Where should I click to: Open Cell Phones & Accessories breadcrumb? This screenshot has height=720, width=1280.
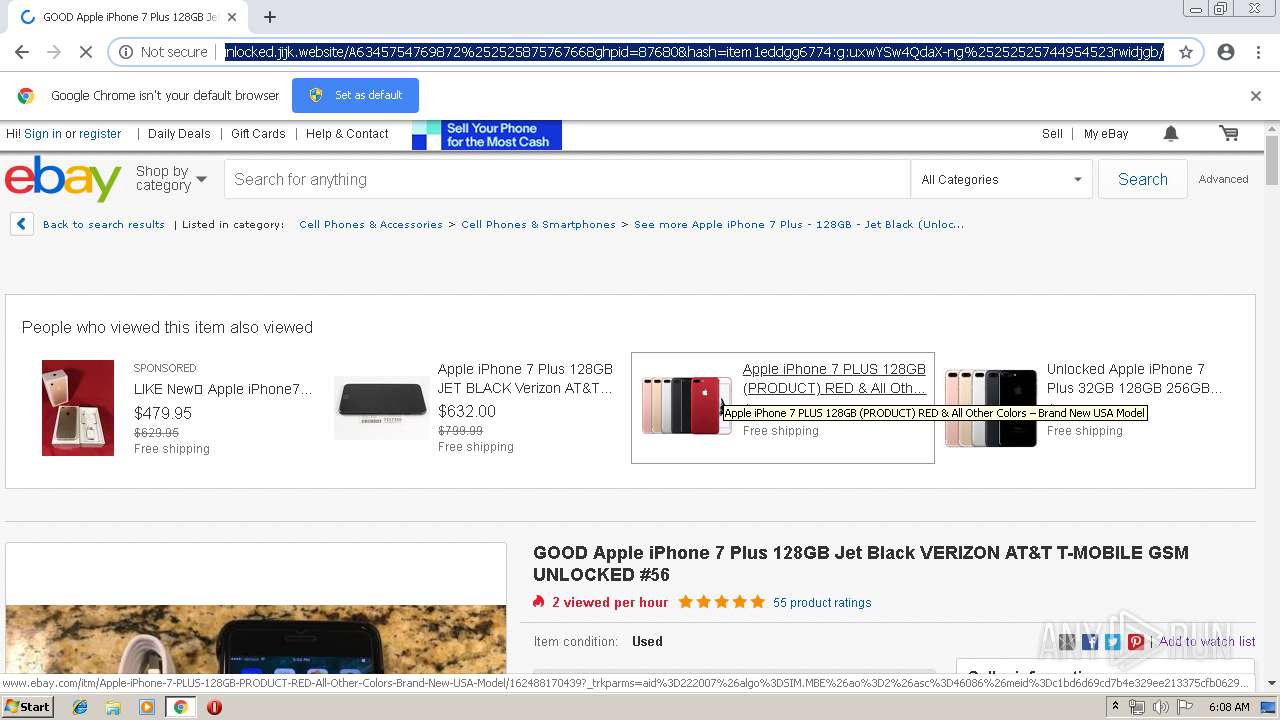[371, 225]
